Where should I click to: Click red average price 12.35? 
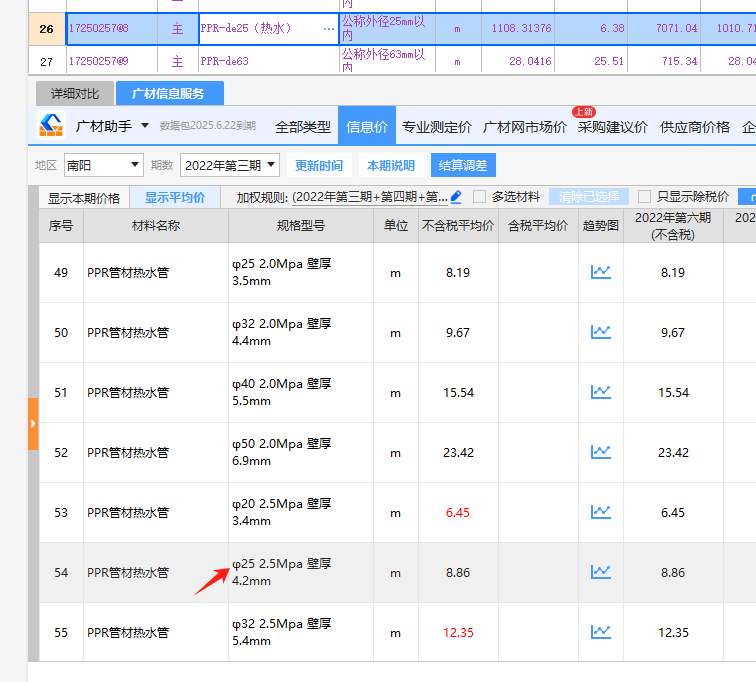click(458, 632)
